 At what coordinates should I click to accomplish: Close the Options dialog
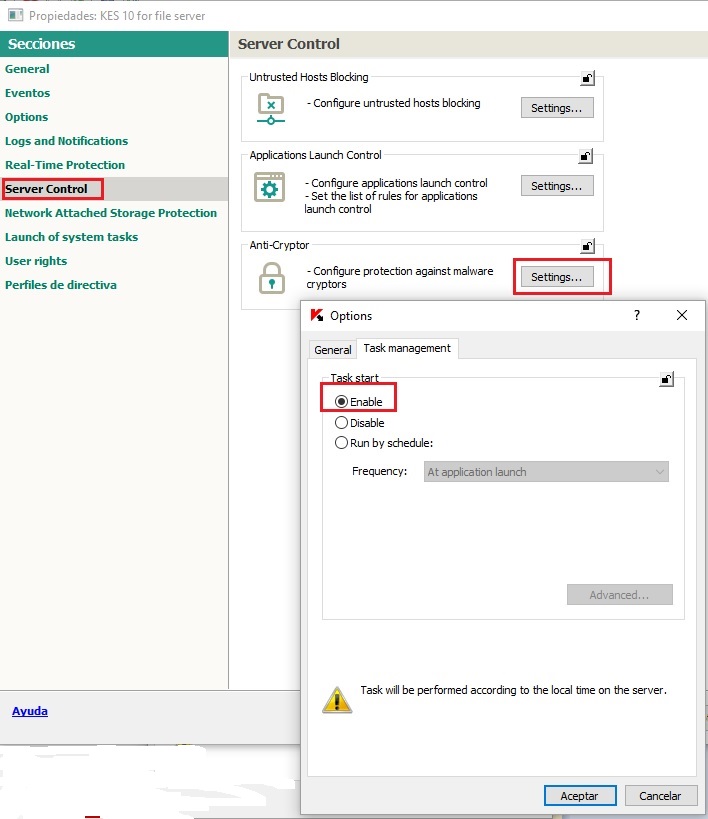click(x=681, y=315)
